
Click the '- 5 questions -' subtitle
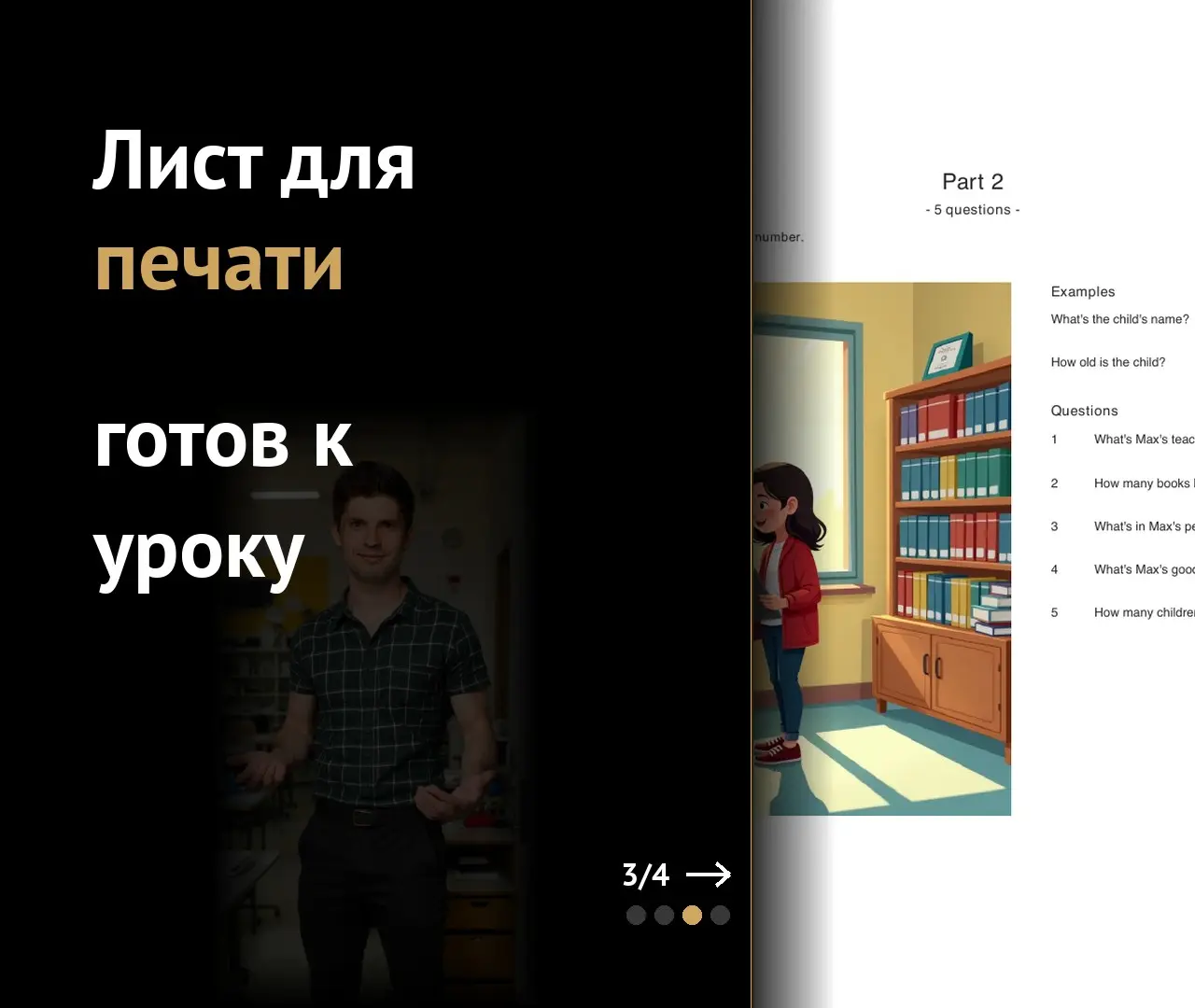(x=973, y=210)
